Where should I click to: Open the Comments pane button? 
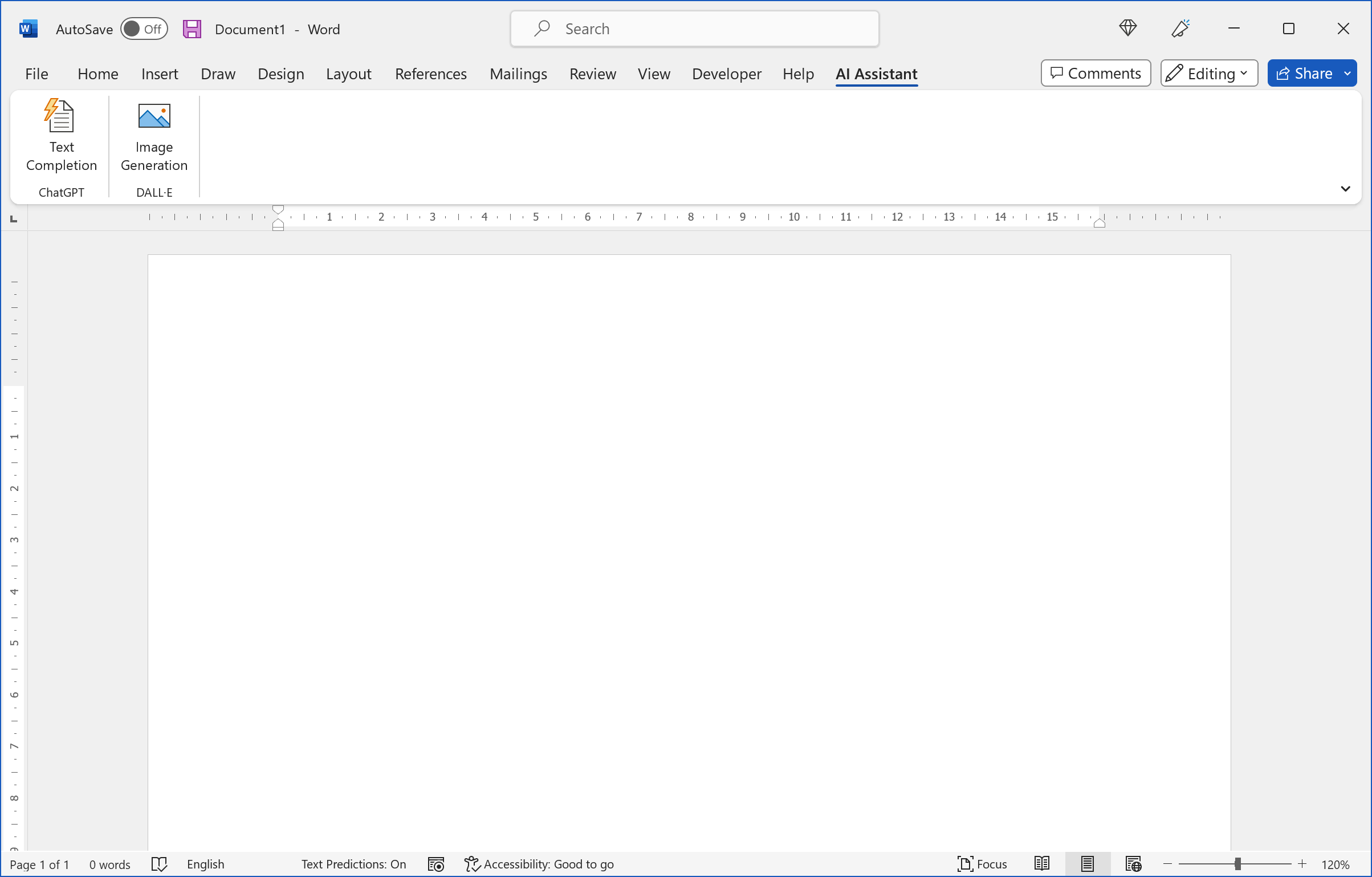[1095, 74]
